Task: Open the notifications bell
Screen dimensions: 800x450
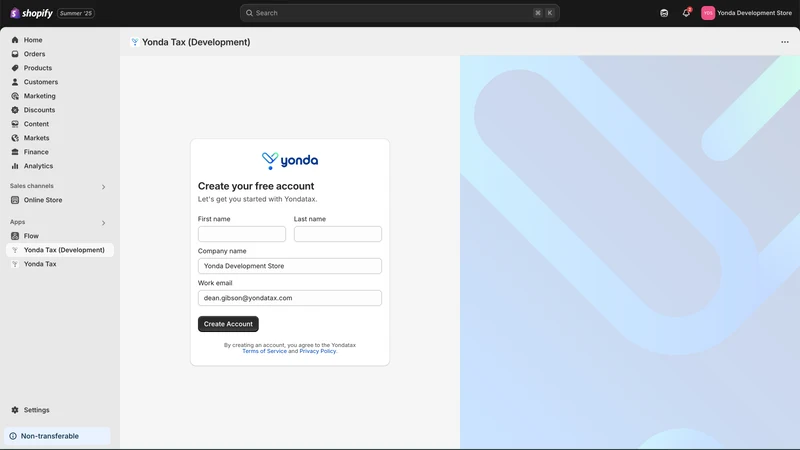Action: tap(686, 13)
